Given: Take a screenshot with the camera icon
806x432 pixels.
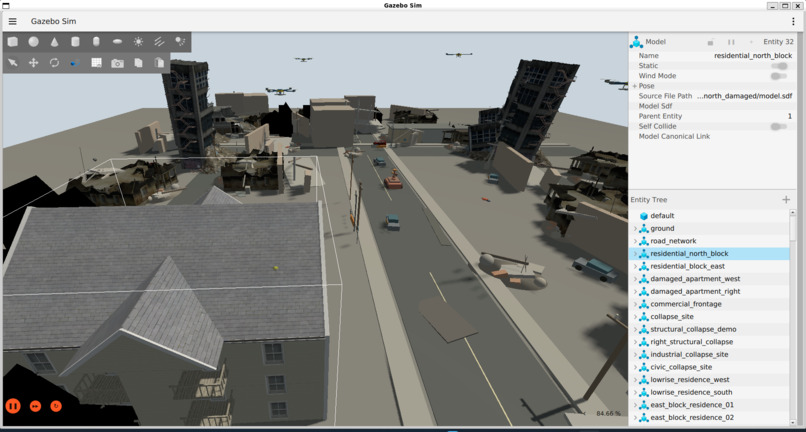Looking at the screenshot, I should tap(117, 63).
